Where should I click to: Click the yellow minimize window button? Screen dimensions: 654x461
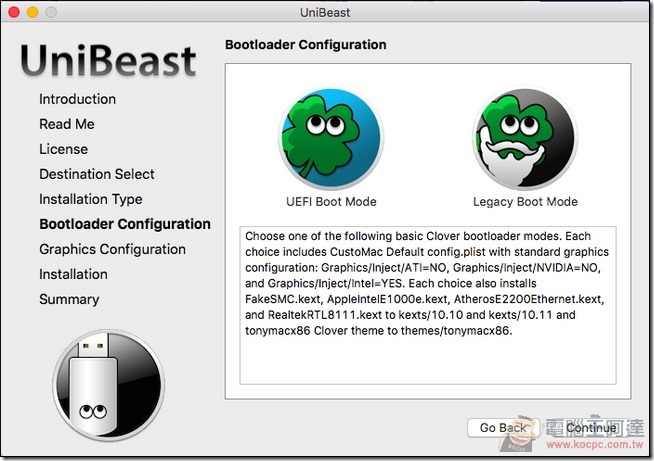tap(33, 12)
